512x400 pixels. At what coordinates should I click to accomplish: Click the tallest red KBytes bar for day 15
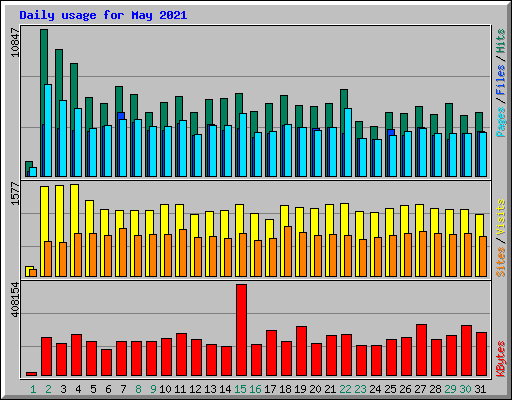[242, 330]
